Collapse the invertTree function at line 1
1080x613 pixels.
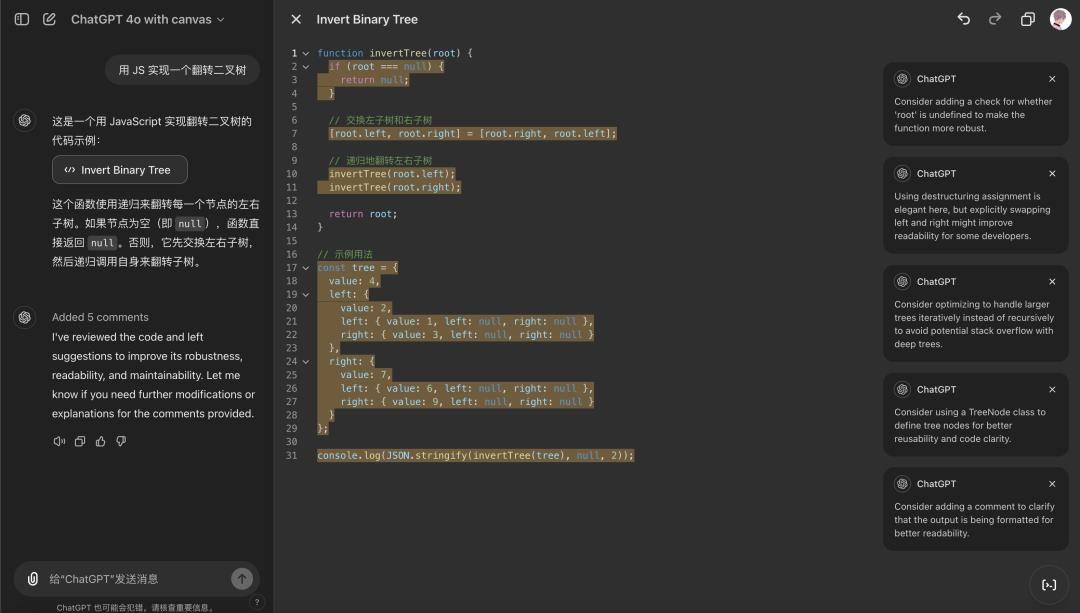tap(306, 53)
